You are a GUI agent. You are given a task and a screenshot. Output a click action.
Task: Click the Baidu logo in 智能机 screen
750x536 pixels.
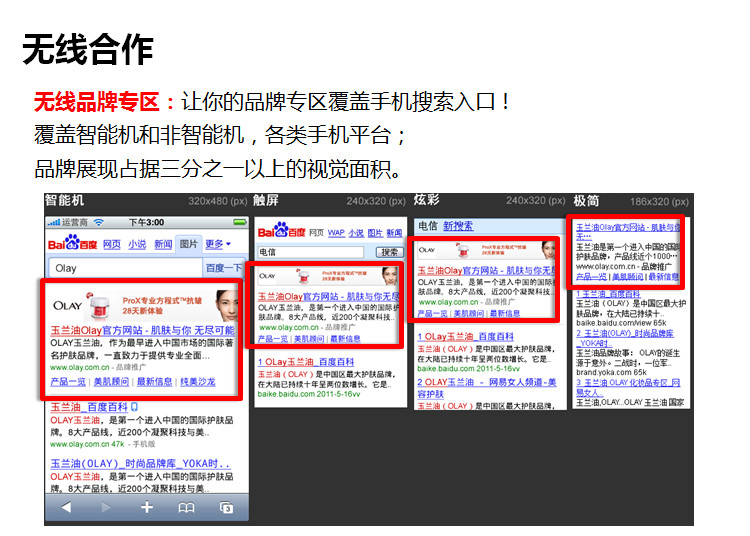tap(72, 242)
